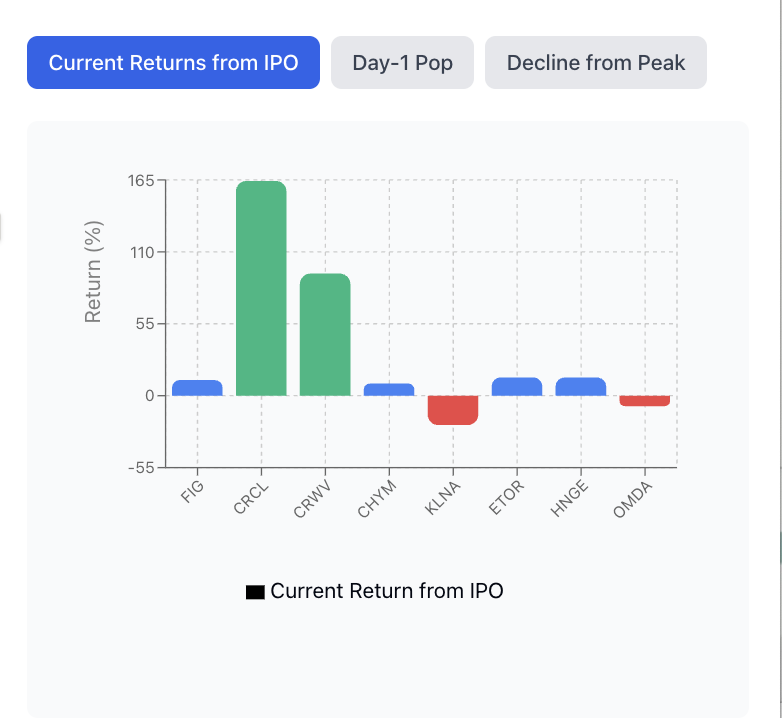
Task: Select the Current Returns from IPO tab
Action: pos(173,63)
